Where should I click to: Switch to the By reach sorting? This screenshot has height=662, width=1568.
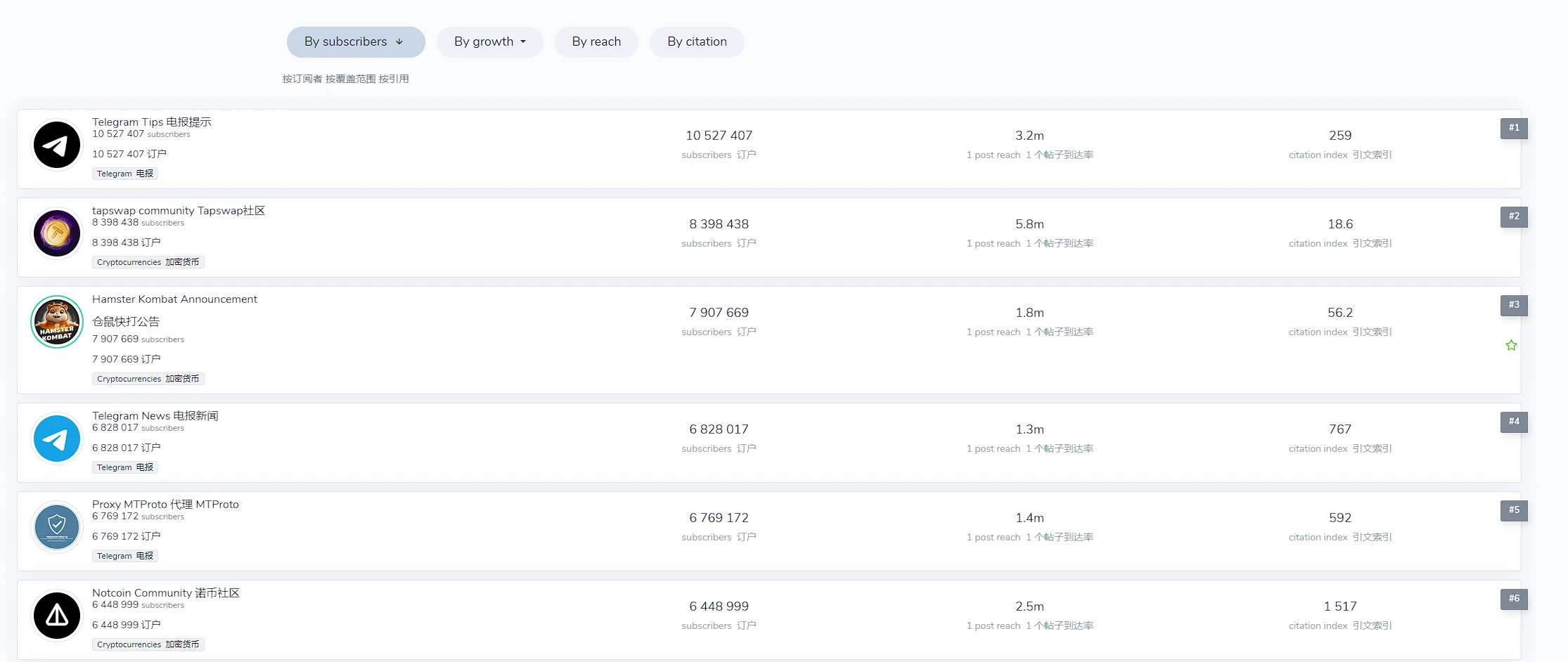pyautogui.click(x=596, y=42)
